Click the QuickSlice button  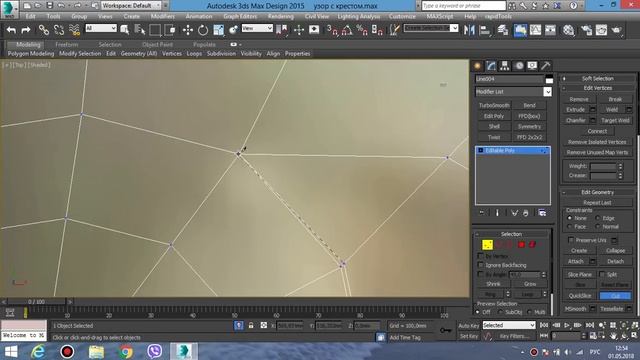[x=580, y=296]
